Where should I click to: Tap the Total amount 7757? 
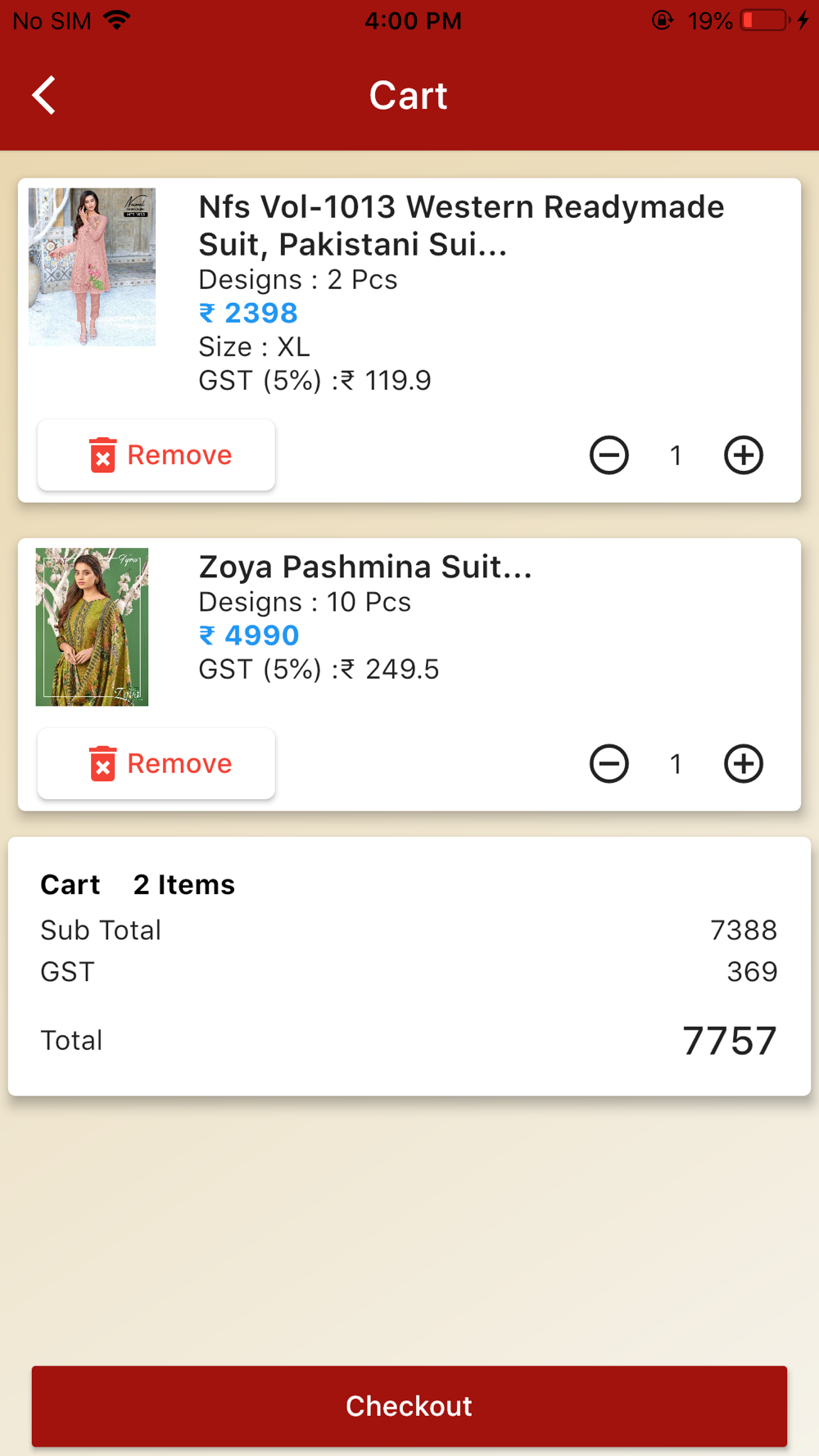(x=729, y=1041)
